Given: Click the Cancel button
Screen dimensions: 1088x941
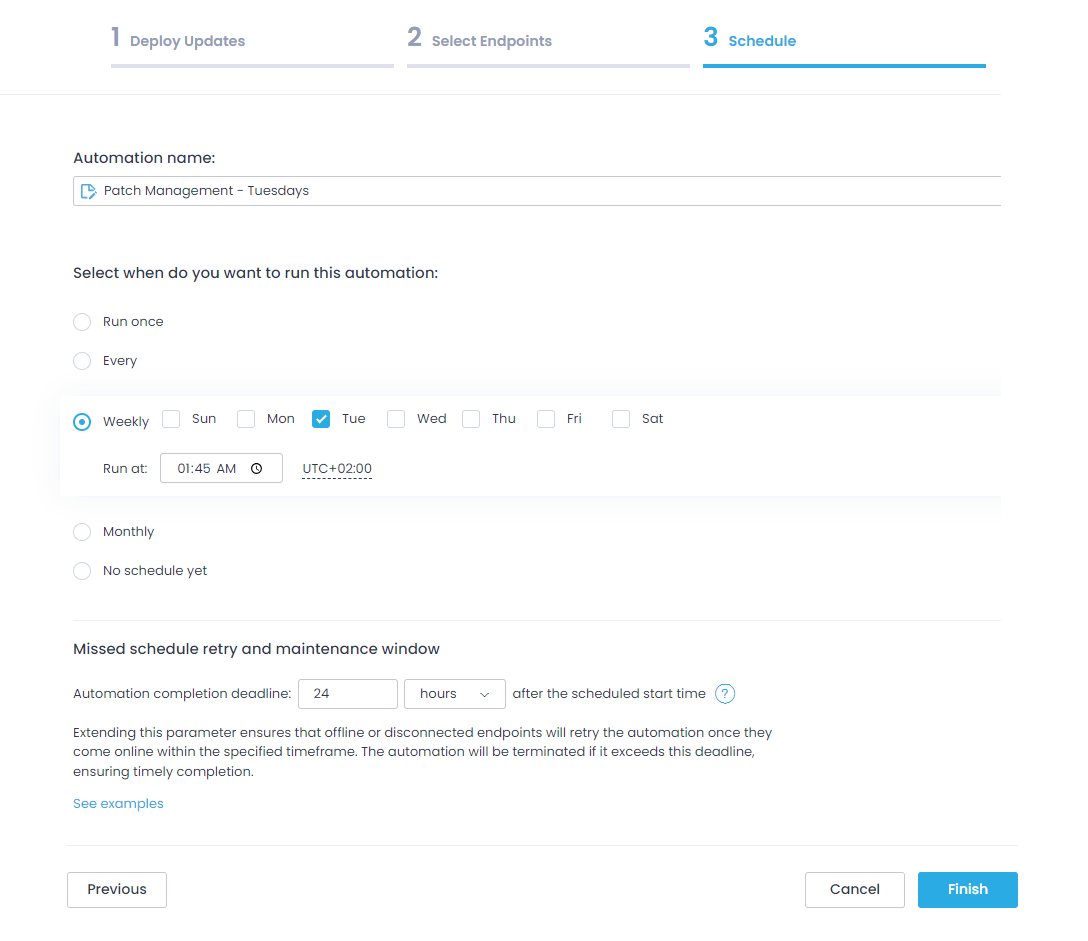Looking at the screenshot, I should click(x=854, y=890).
